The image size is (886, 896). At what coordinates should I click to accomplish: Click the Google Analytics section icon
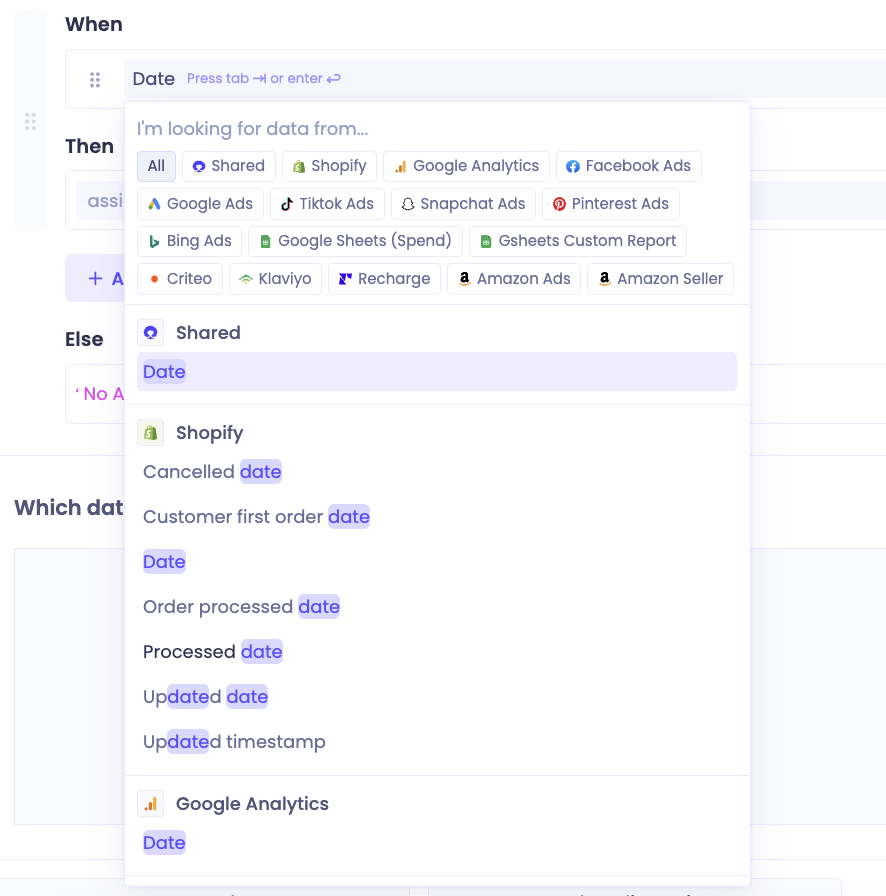[x=151, y=803]
